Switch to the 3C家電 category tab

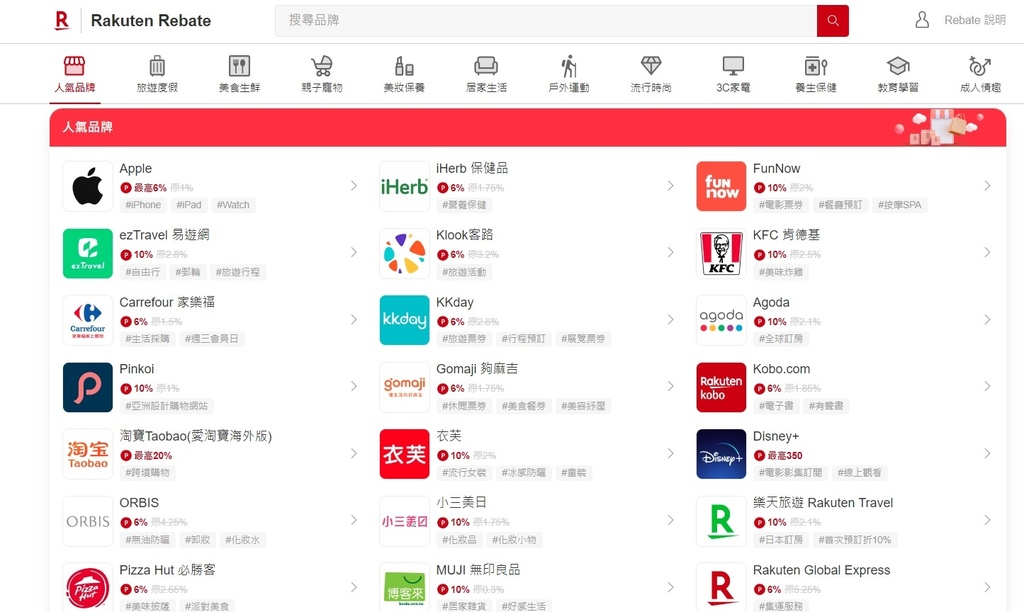[x=733, y=74]
